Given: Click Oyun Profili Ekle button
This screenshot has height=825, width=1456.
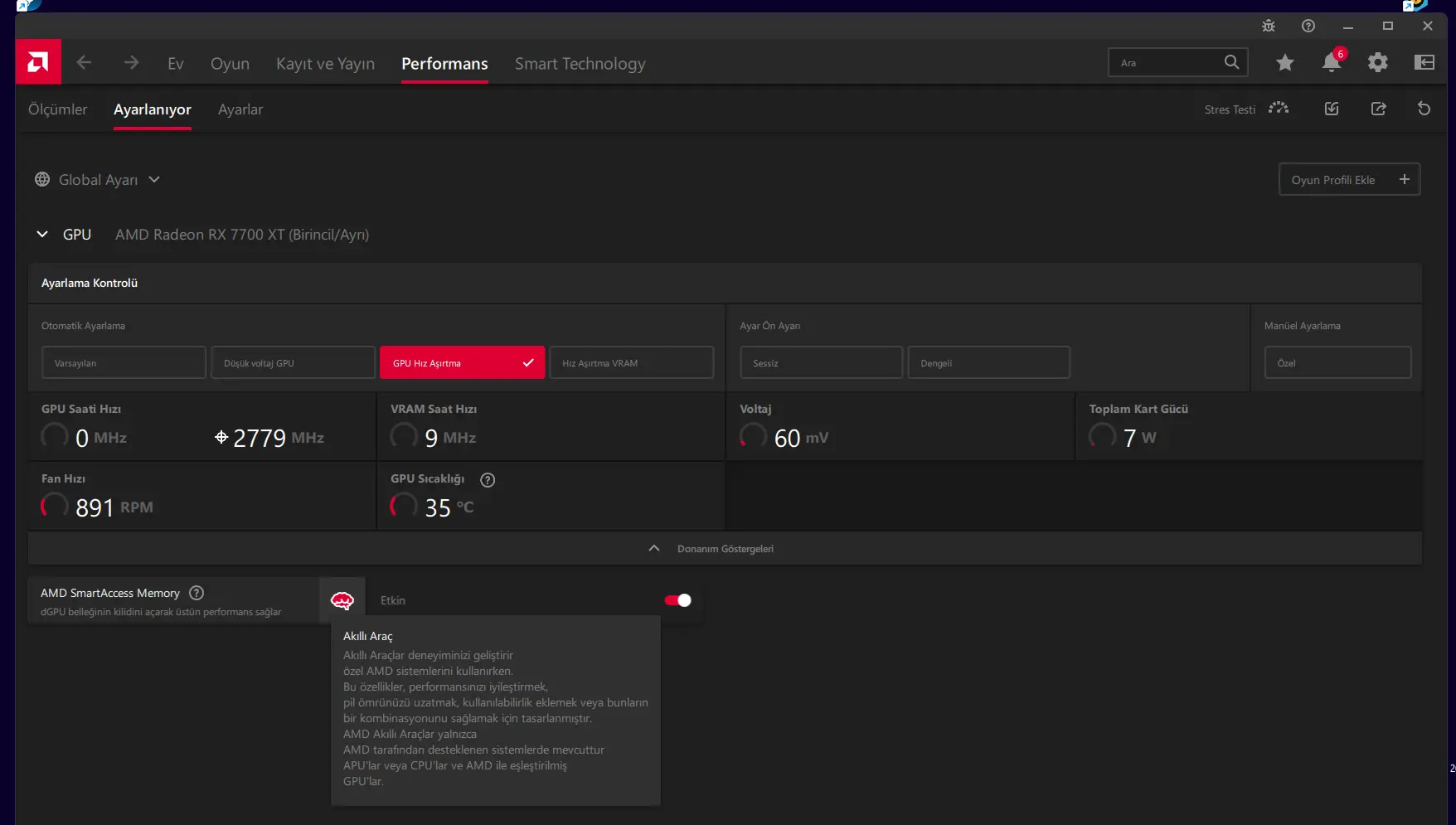Looking at the screenshot, I should pyautogui.click(x=1349, y=179).
